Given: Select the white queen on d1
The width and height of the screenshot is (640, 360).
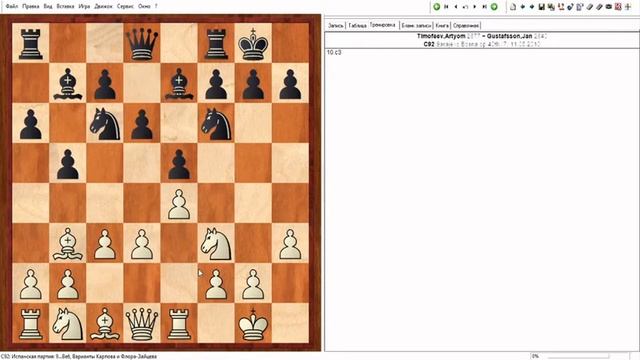Looking at the screenshot, I should (142, 323).
